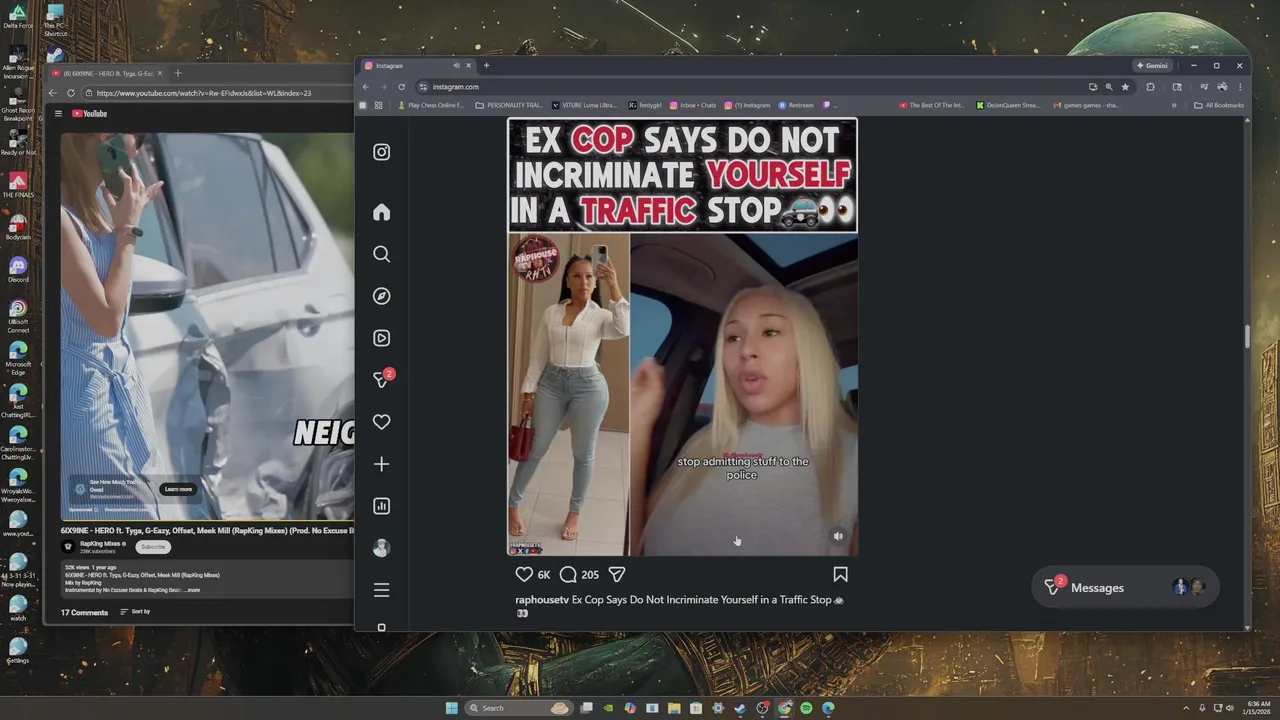1280x720 pixels.
Task: Click the taskbar Search box
Action: pyautogui.click(x=518, y=708)
